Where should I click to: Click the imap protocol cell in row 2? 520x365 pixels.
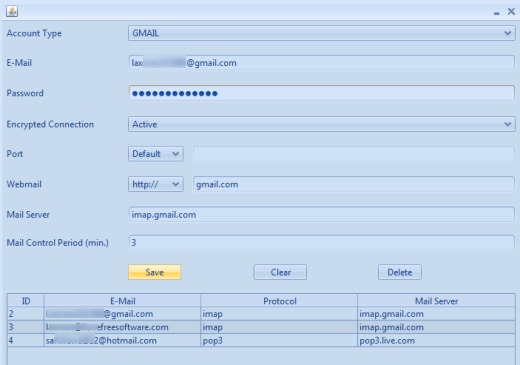tap(279, 314)
